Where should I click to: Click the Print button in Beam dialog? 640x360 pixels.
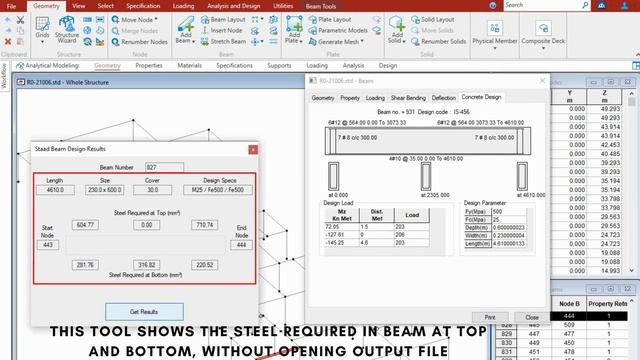pos(490,317)
